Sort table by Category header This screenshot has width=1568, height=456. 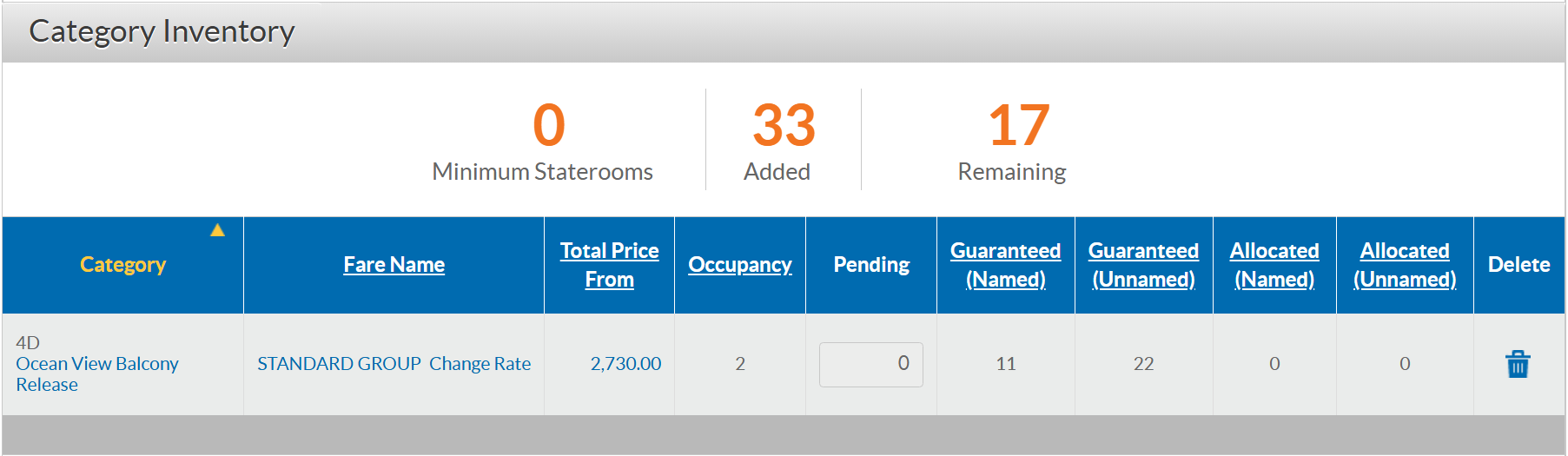point(122,265)
